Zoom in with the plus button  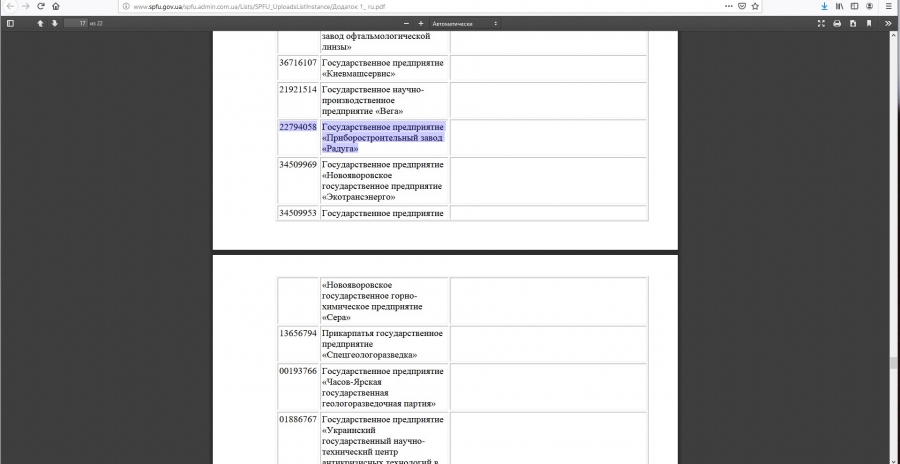(x=420, y=23)
